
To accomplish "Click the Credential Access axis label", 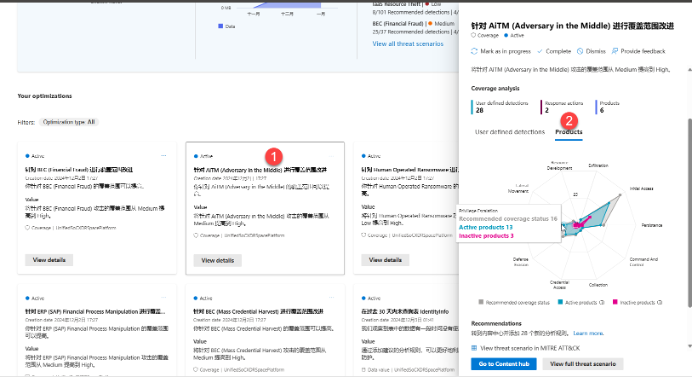I will point(559,285).
